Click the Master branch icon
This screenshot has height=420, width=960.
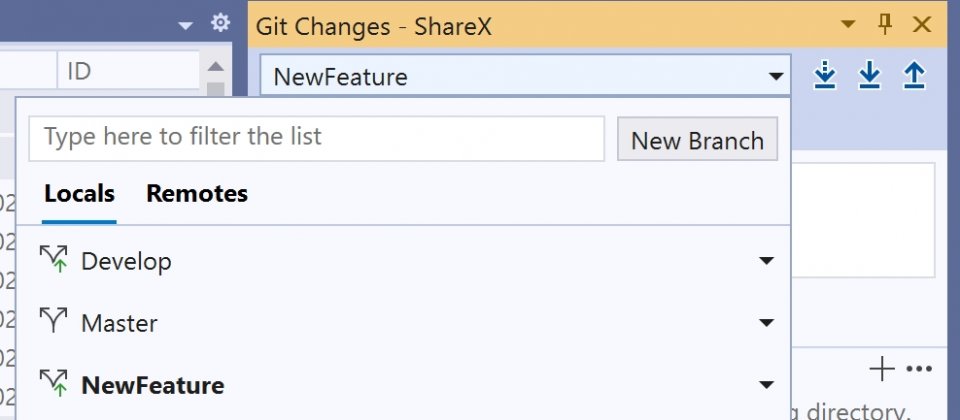[x=53, y=320]
